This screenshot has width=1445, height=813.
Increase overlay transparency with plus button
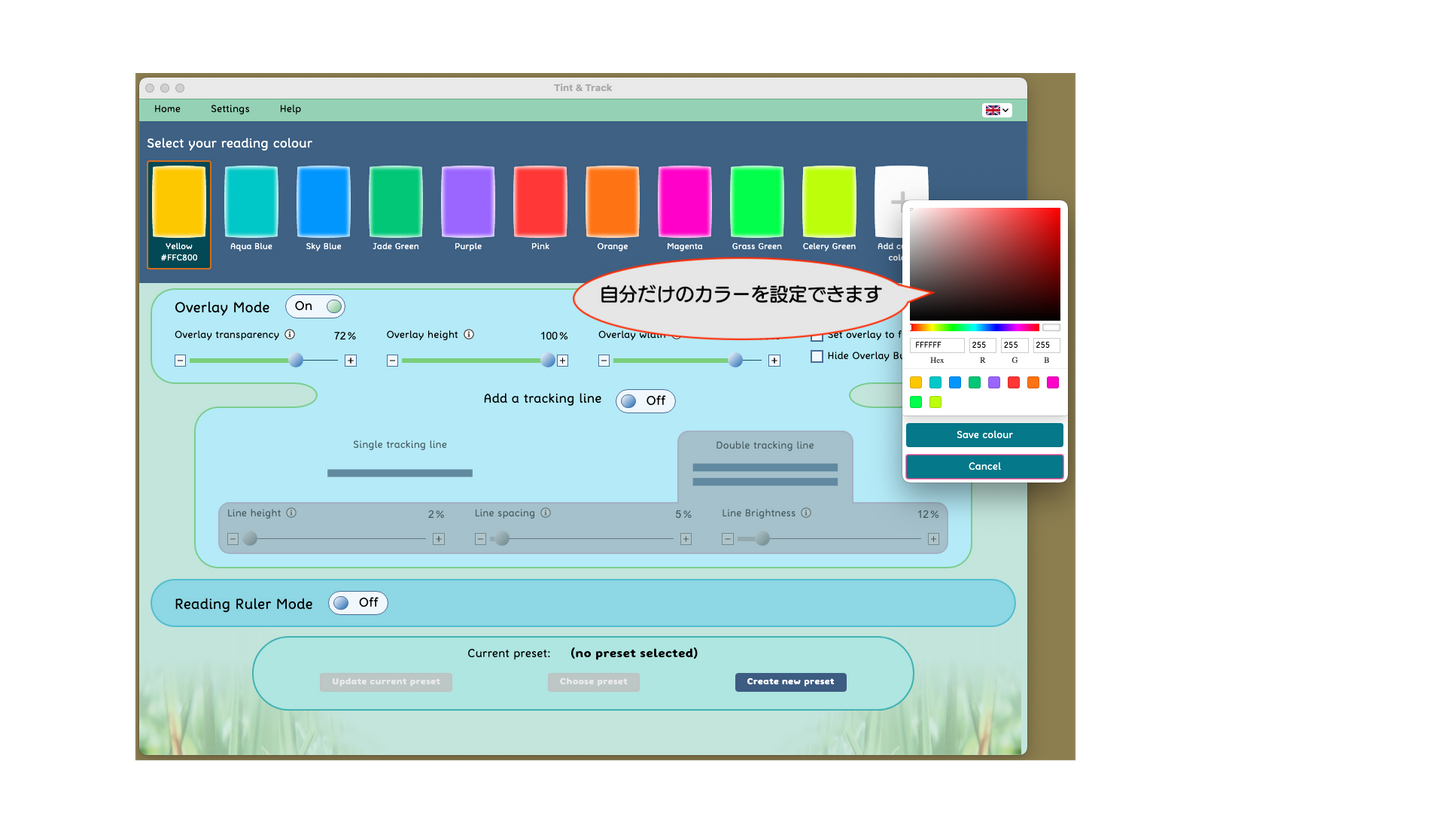[351, 361]
